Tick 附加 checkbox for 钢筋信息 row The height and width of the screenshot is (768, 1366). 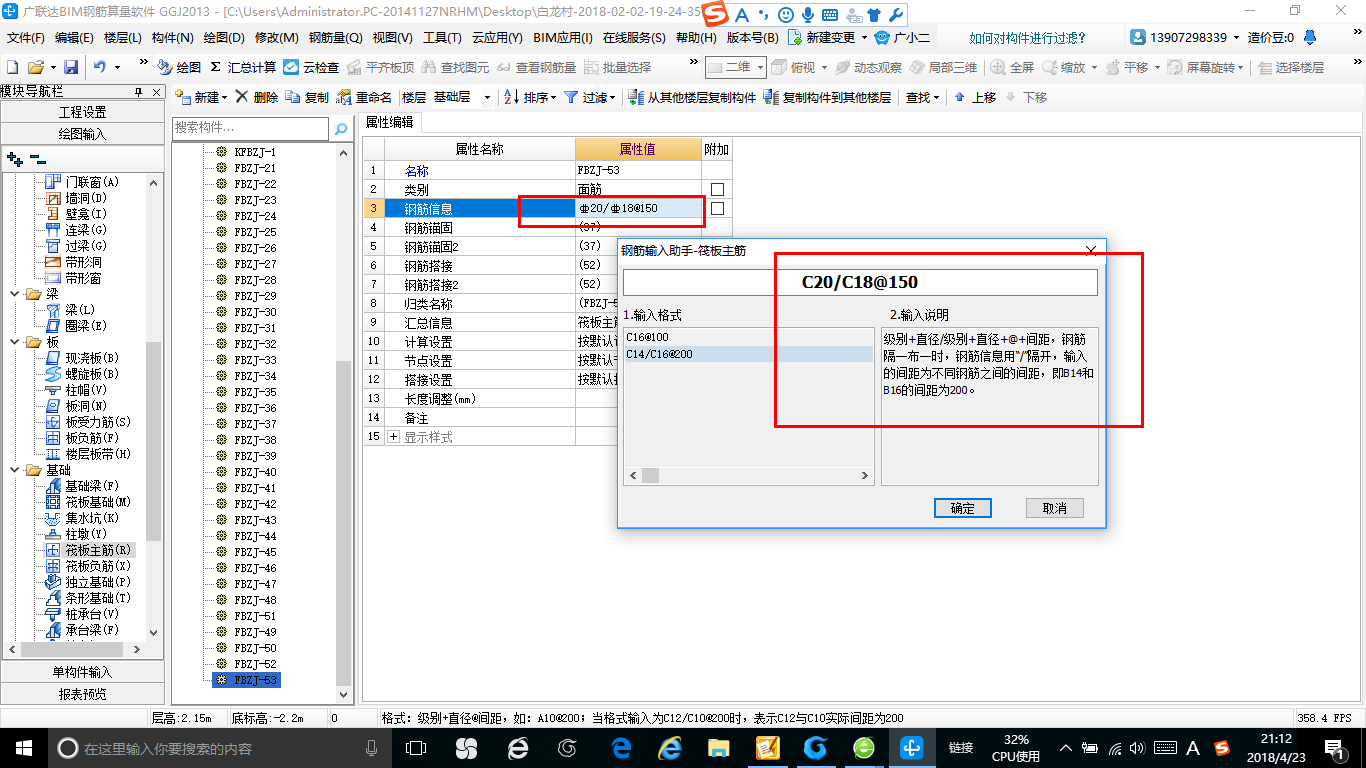click(717, 208)
